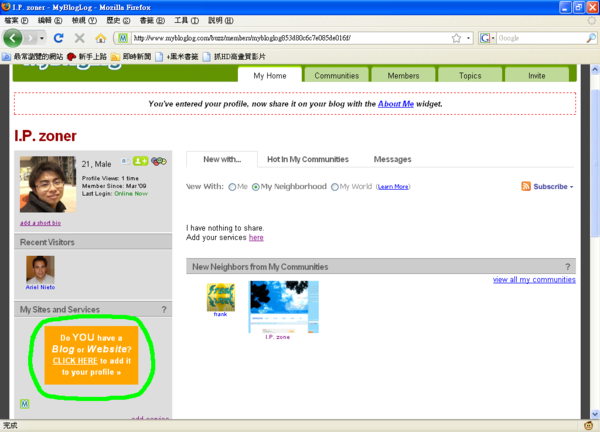Screen dimensions: 600x432
Task: Switch to the Members tab
Action: tap(403, 75)
